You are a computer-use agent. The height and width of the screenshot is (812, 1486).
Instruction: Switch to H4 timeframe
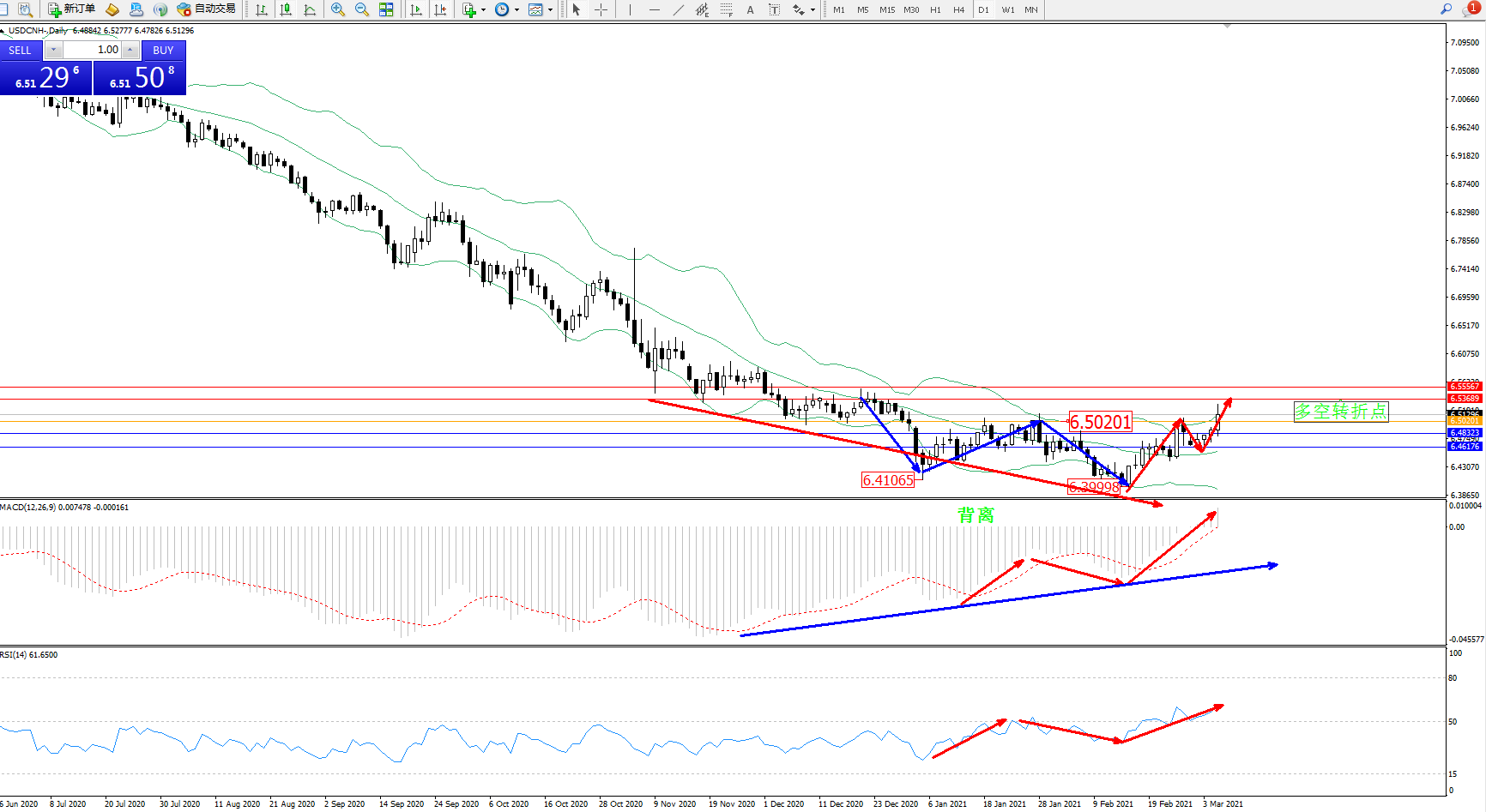[958, 9]
